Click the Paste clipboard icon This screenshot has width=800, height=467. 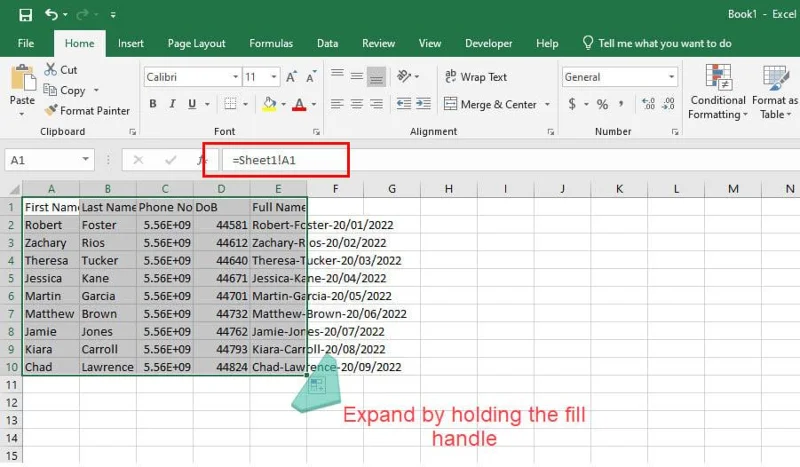[x=23, y=78]
